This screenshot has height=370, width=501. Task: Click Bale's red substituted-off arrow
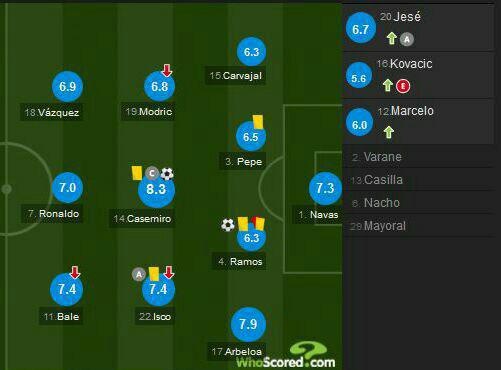coord(75,272)
